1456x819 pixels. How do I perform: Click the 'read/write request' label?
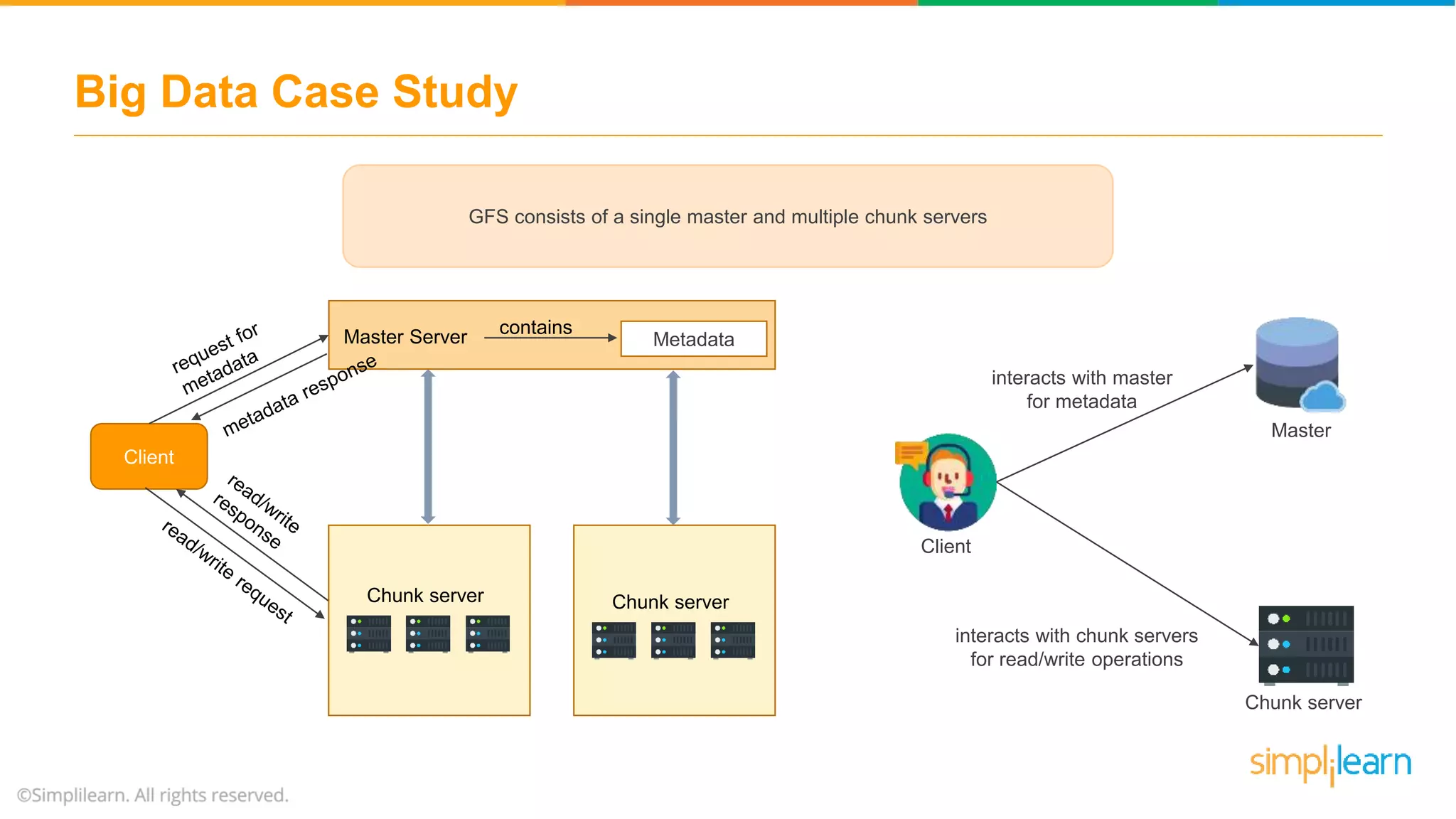point(227,572)
